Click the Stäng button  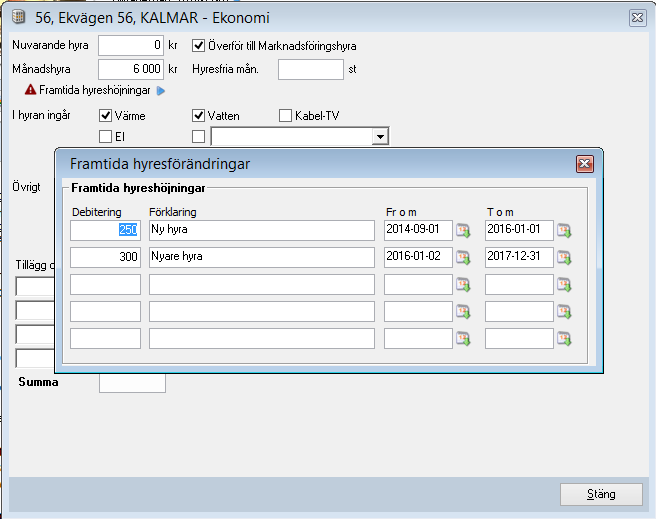(x=601, y=494)
